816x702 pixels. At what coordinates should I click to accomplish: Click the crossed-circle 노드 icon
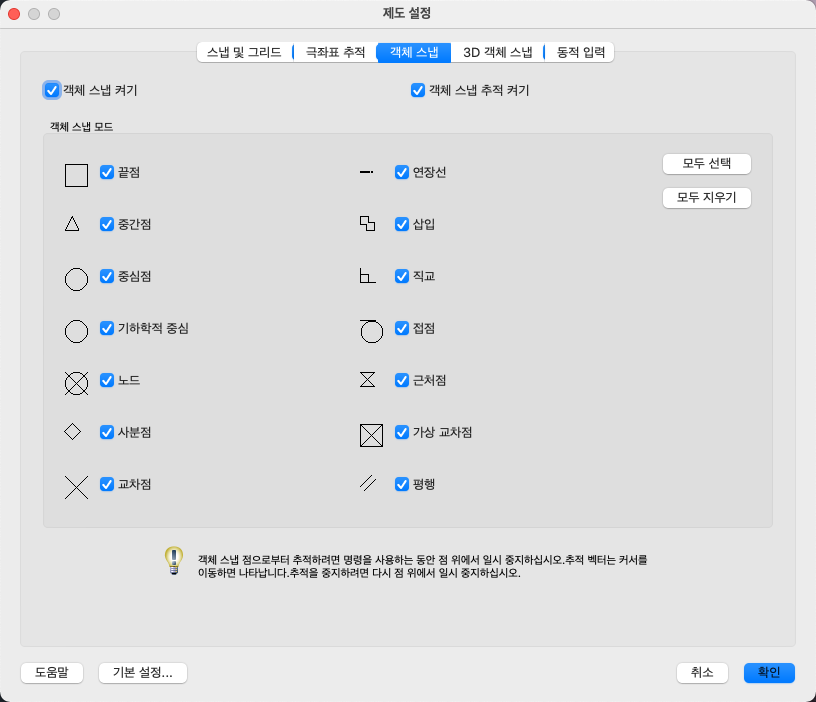pyautogui.click(x=76, y=383)
